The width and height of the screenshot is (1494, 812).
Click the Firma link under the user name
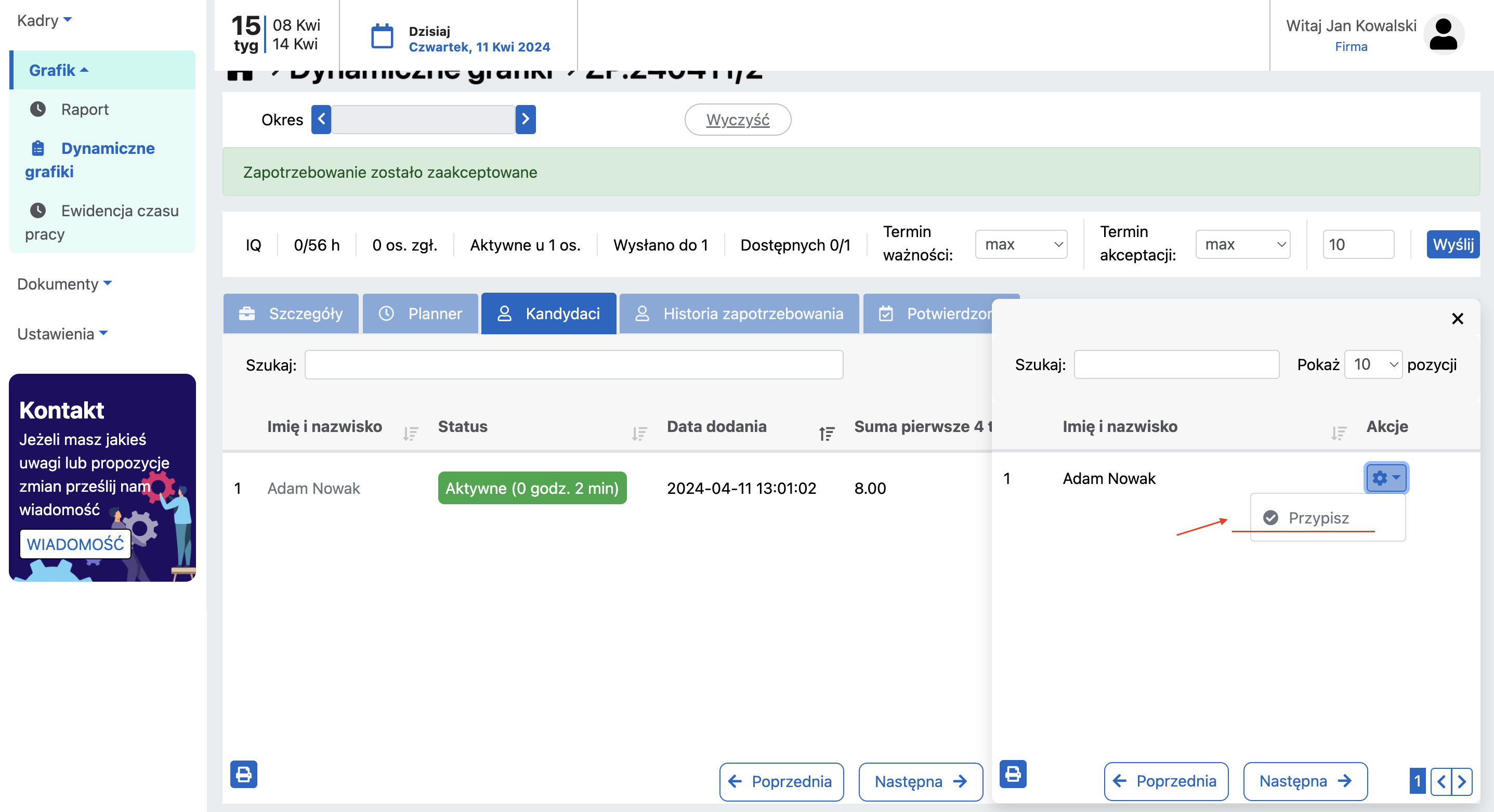coord(1351,46)
